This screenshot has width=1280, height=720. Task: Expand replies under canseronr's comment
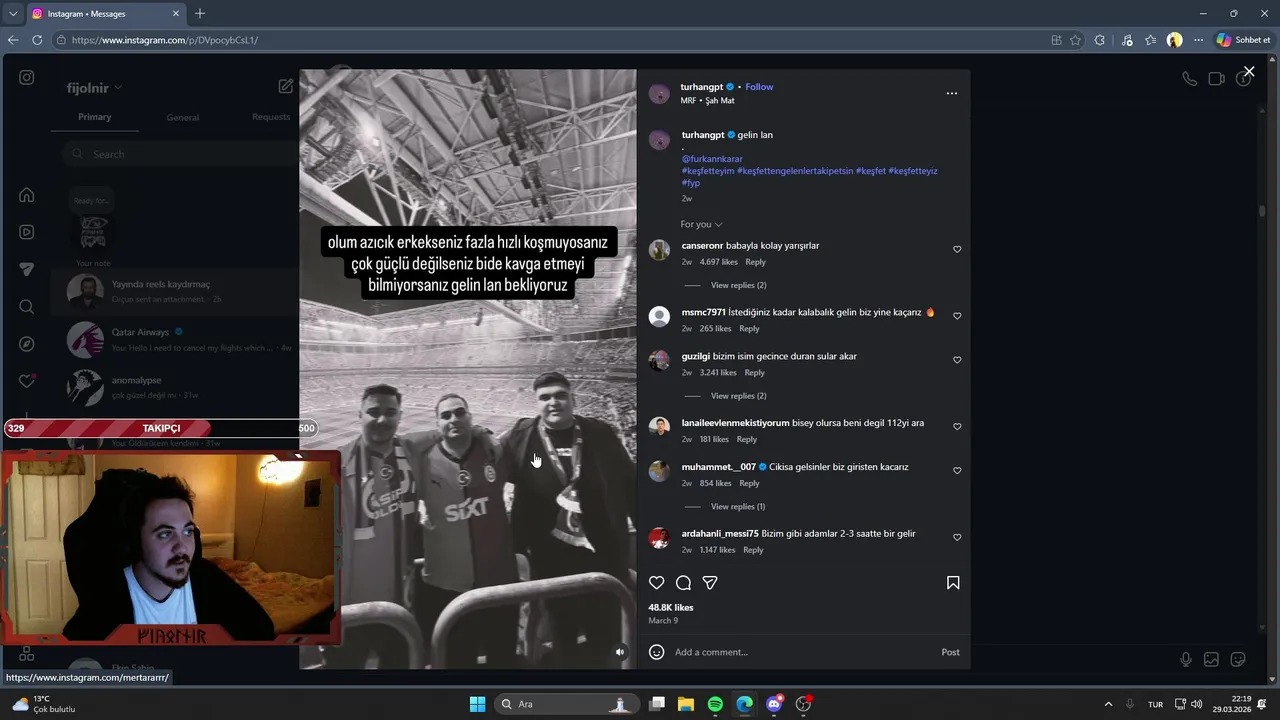pos(738,285)
